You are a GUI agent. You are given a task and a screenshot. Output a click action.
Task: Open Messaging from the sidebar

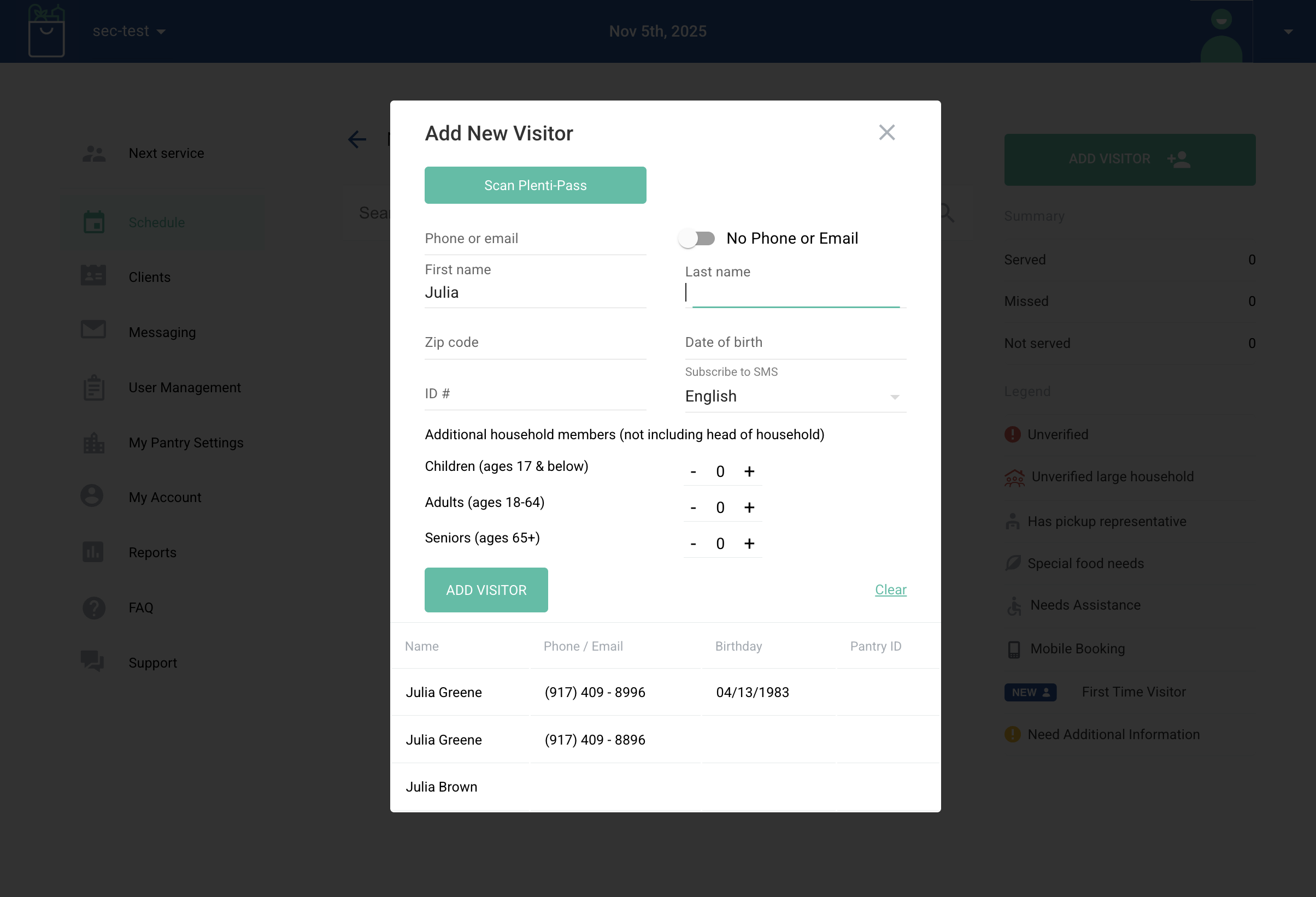point(162,332)
